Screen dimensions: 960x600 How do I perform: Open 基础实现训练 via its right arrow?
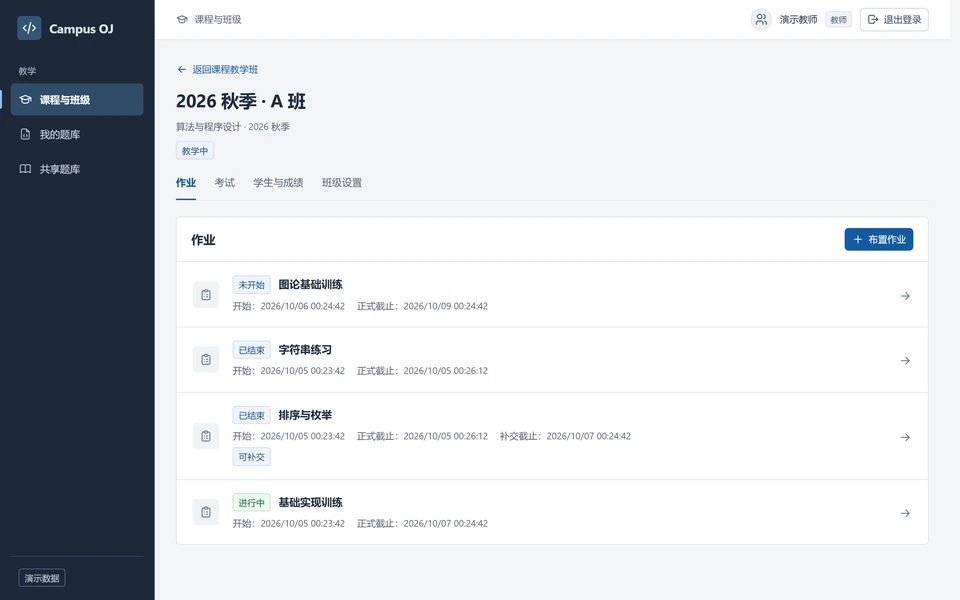905,513
